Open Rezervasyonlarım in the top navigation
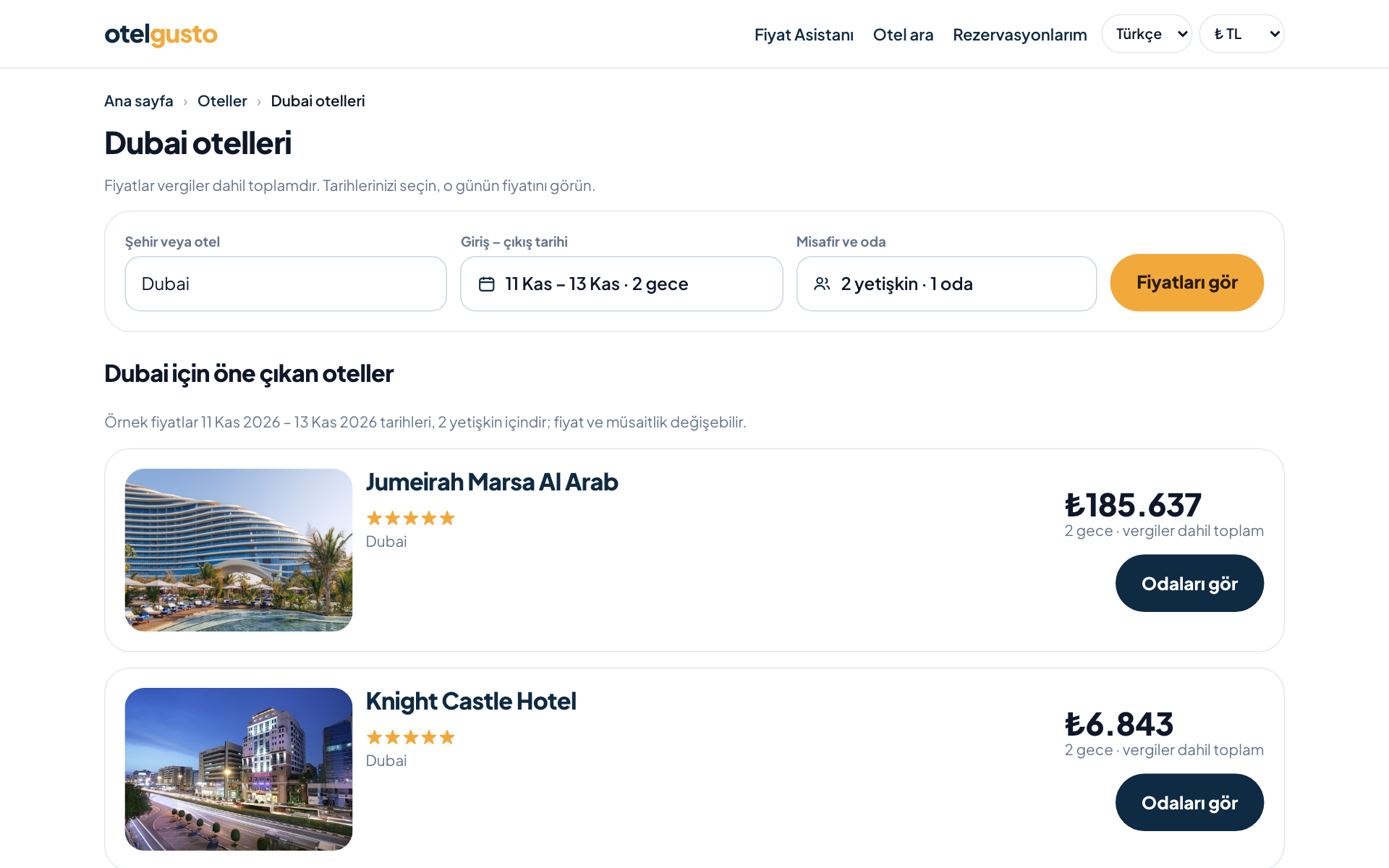This screenshot has width=1389, height=868. (1019, 35)
